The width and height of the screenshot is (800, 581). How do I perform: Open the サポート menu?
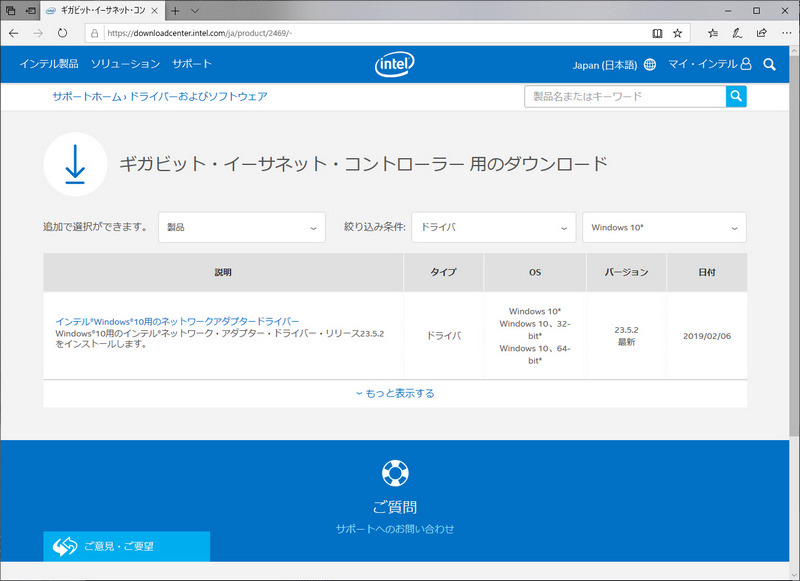pos(191,63)
